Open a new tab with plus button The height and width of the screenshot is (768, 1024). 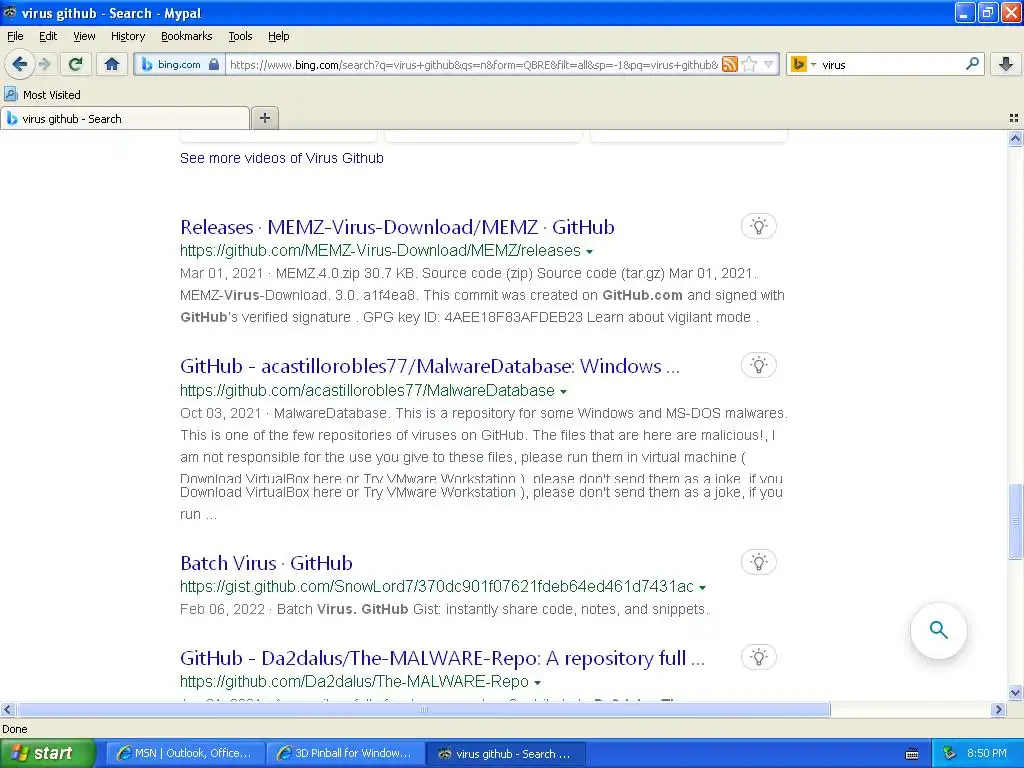pos(264,118)
